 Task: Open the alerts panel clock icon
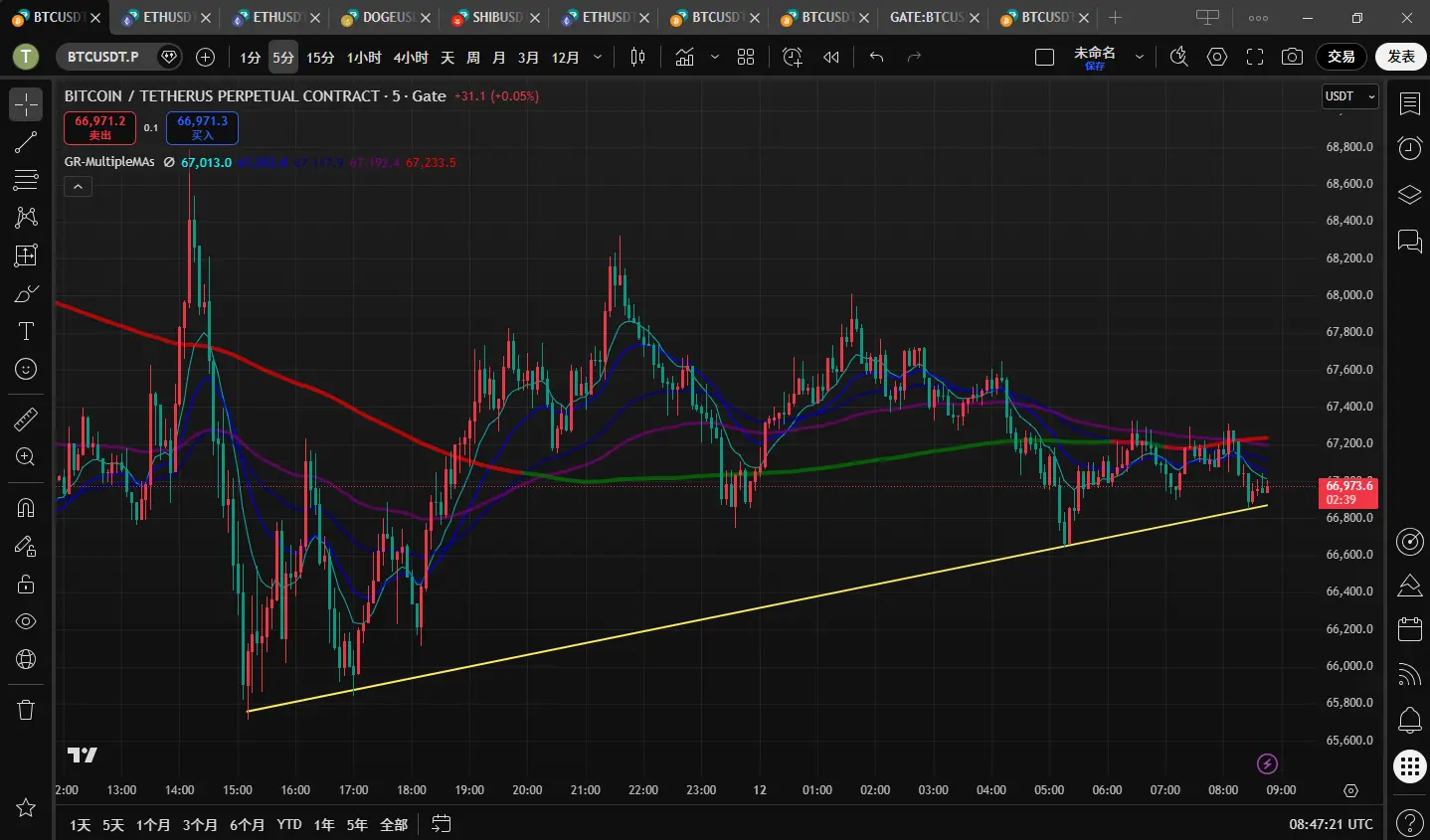coord(1409,148)
